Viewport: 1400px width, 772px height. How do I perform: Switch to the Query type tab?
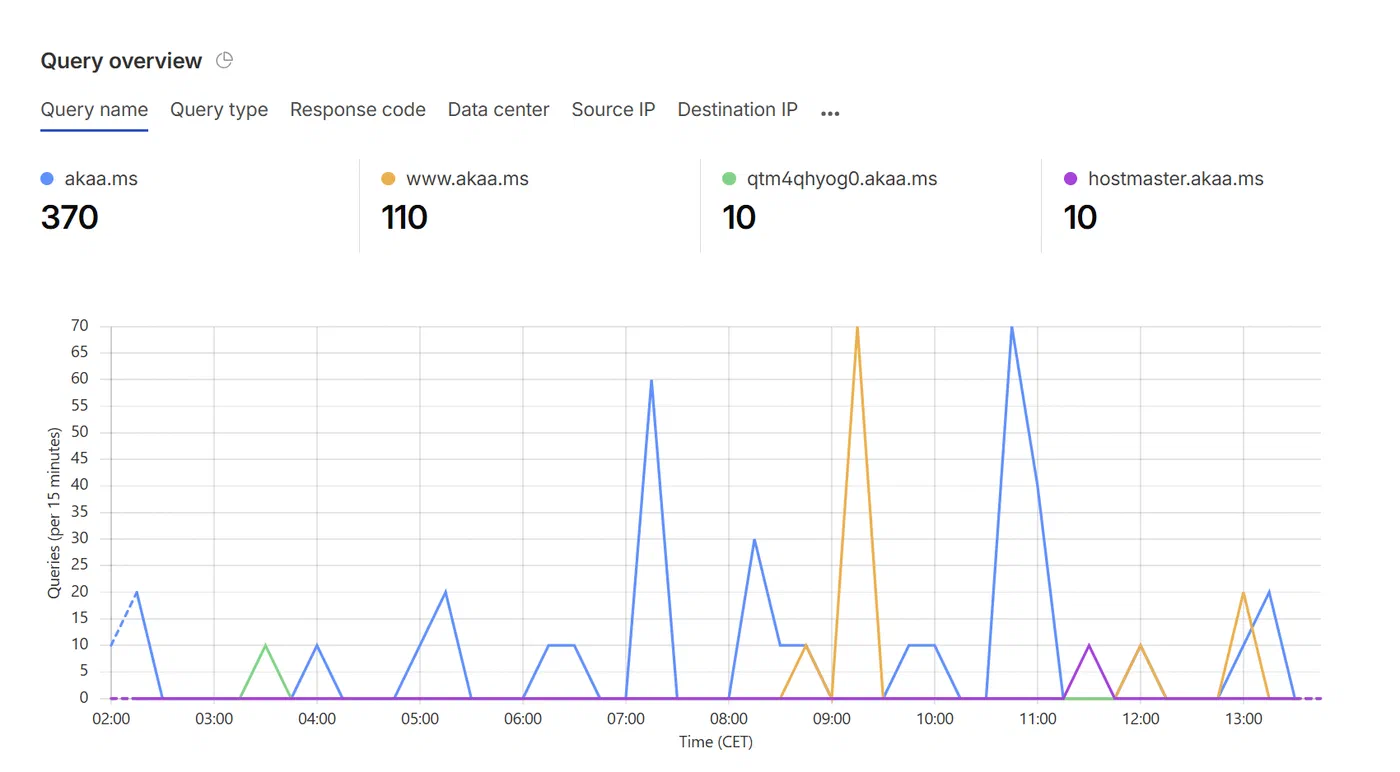(x=219, y=110)
